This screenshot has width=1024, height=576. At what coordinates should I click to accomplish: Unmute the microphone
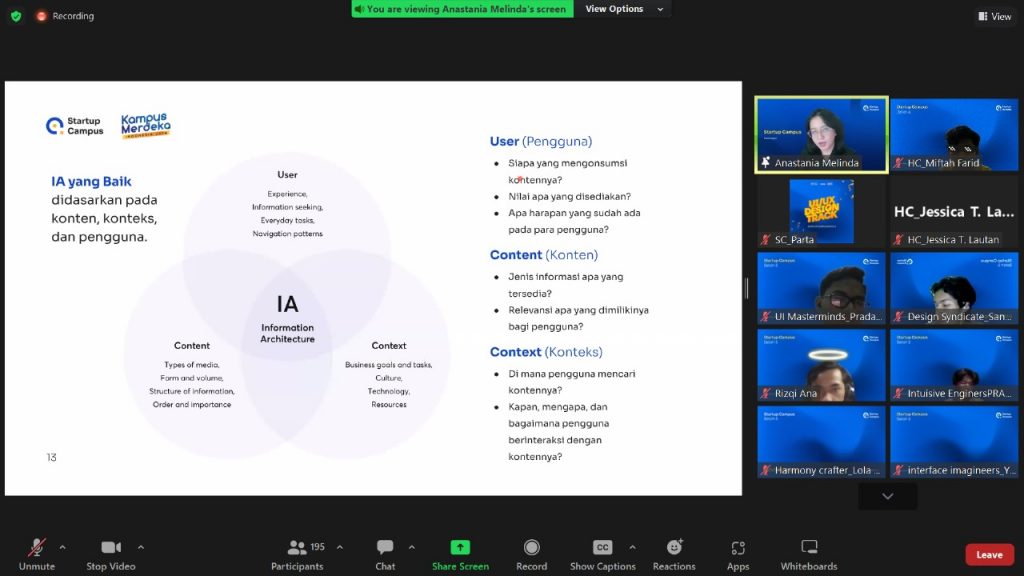(x=37, y=548)
